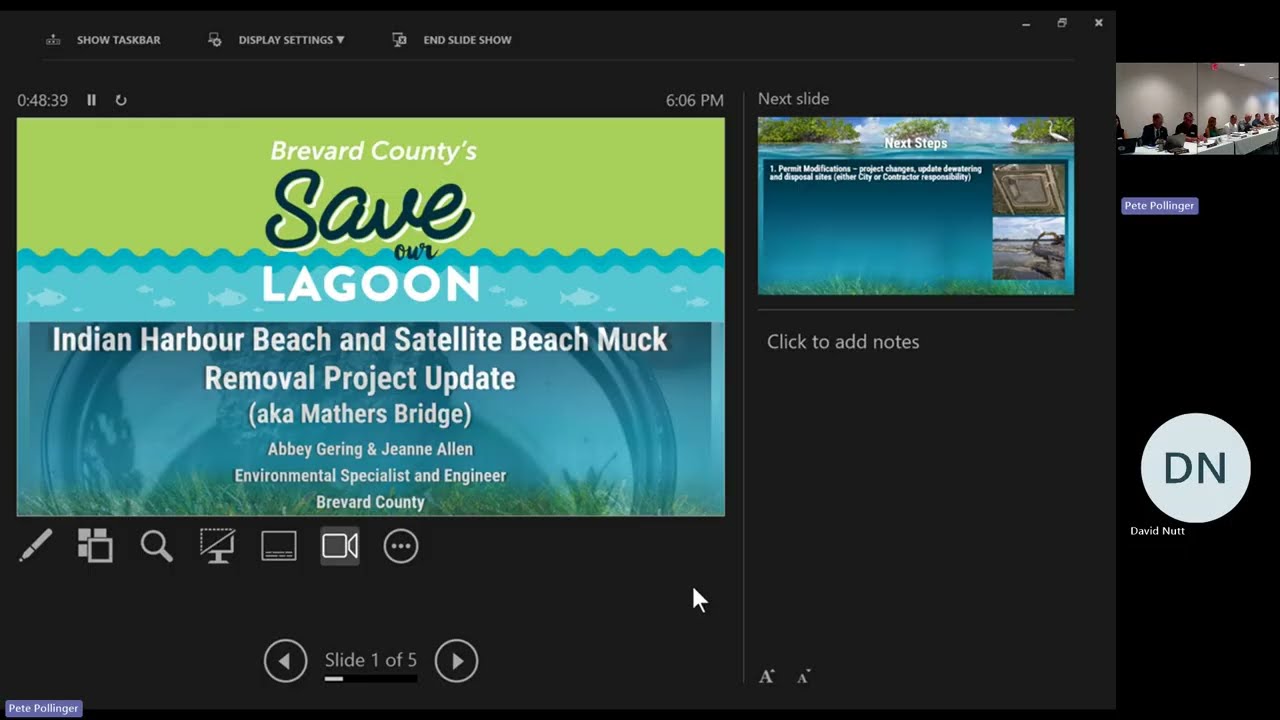This screenshot has width=1280, height=720.
Task: Open the pen and laser pointer tools
Action: (35, 546)
